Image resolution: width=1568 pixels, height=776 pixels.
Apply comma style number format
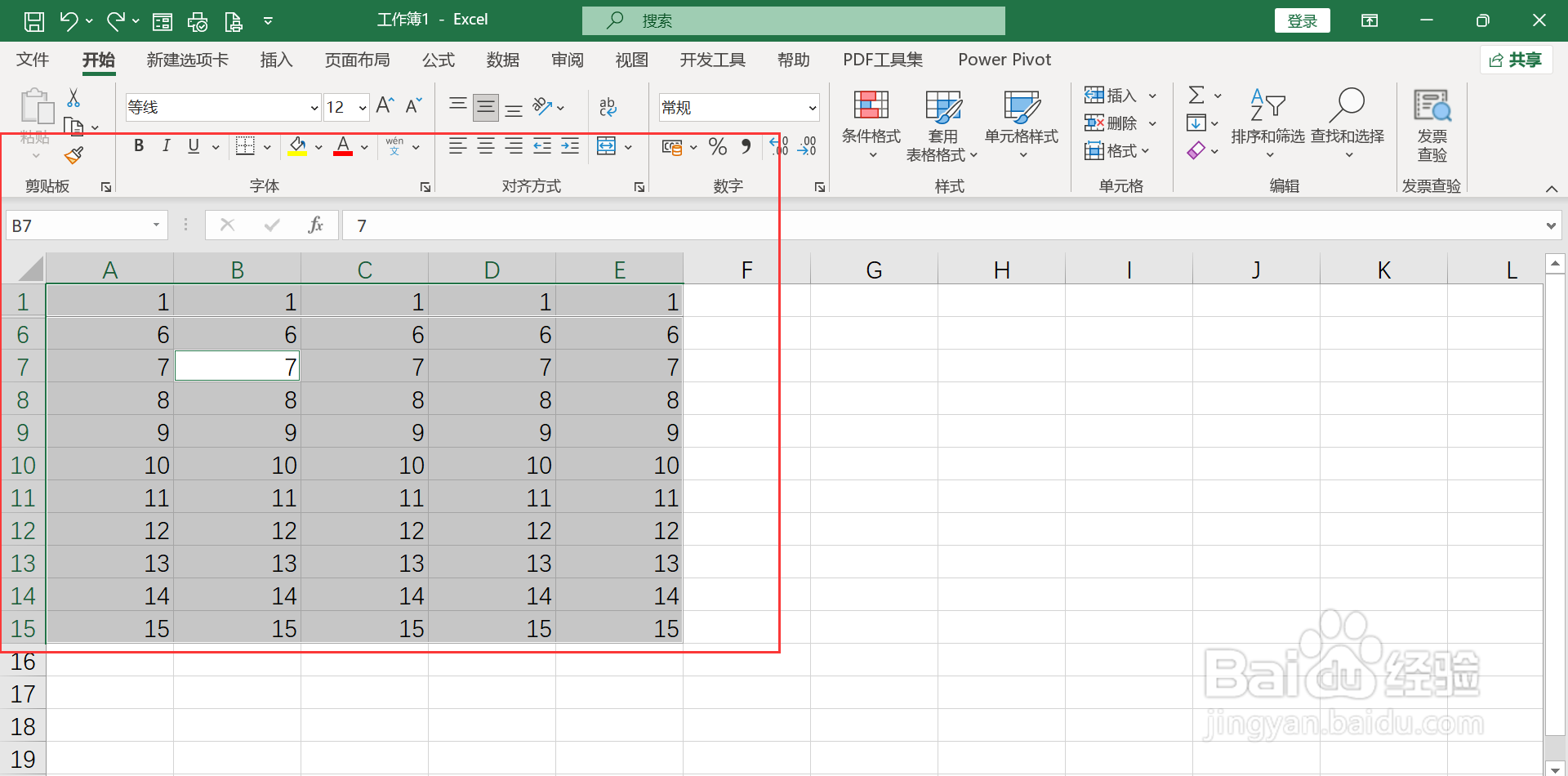[746, 146]
